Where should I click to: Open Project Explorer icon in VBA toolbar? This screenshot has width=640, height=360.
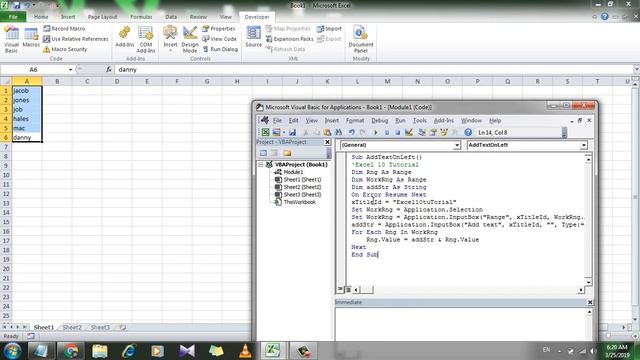click(x=422, y=132)
